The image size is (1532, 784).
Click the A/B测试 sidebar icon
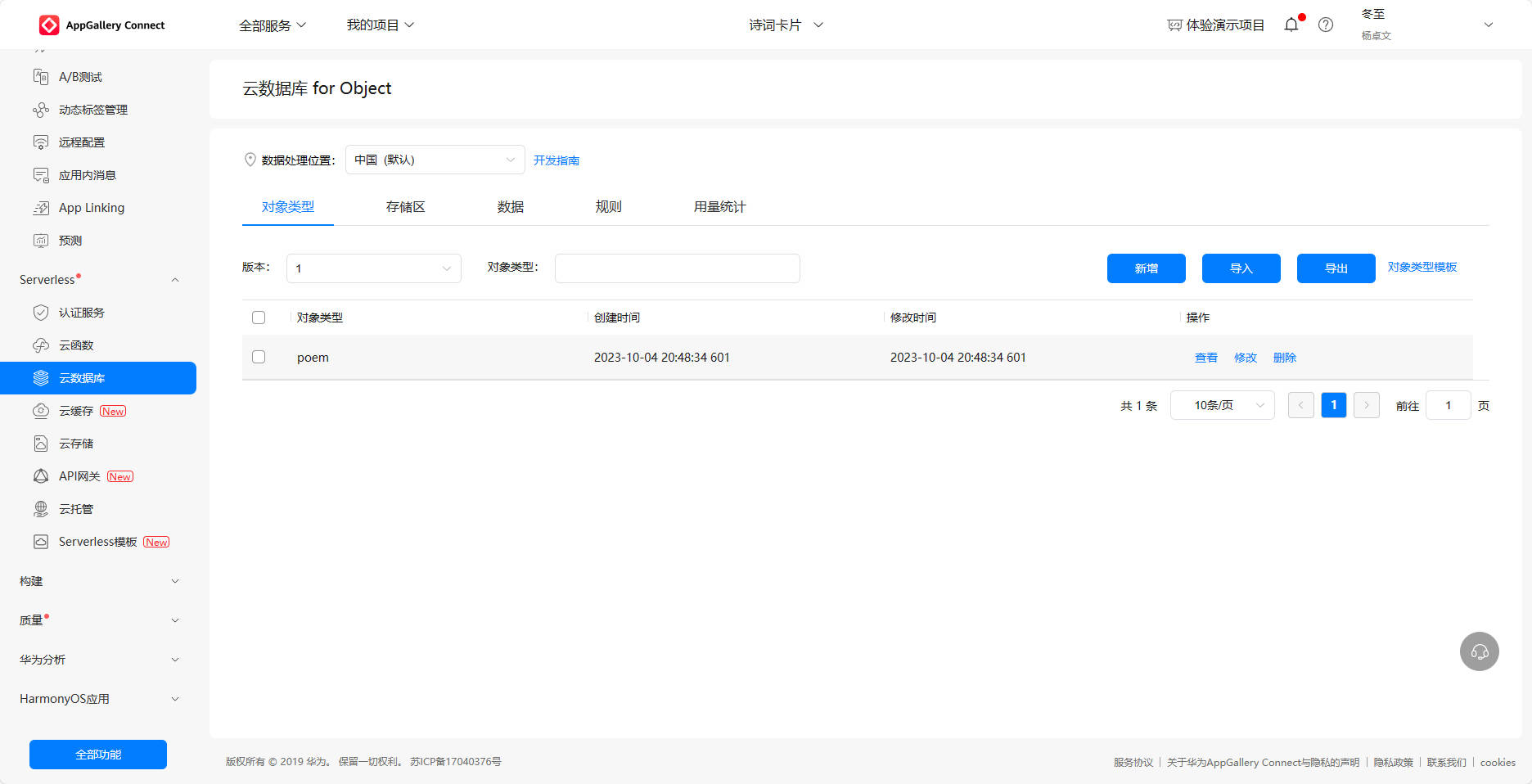click(x=41, y=77)
